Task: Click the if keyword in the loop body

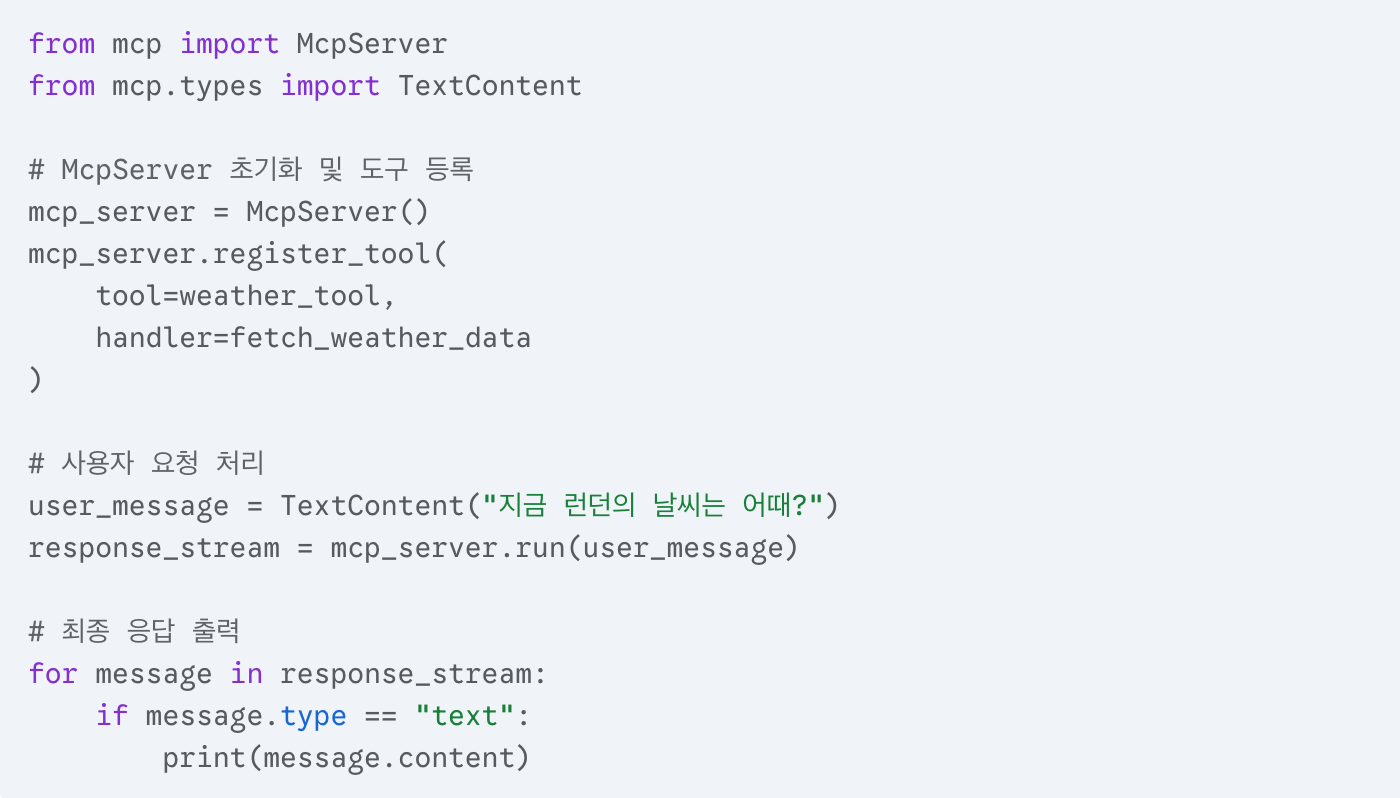Action: point(111,716)
